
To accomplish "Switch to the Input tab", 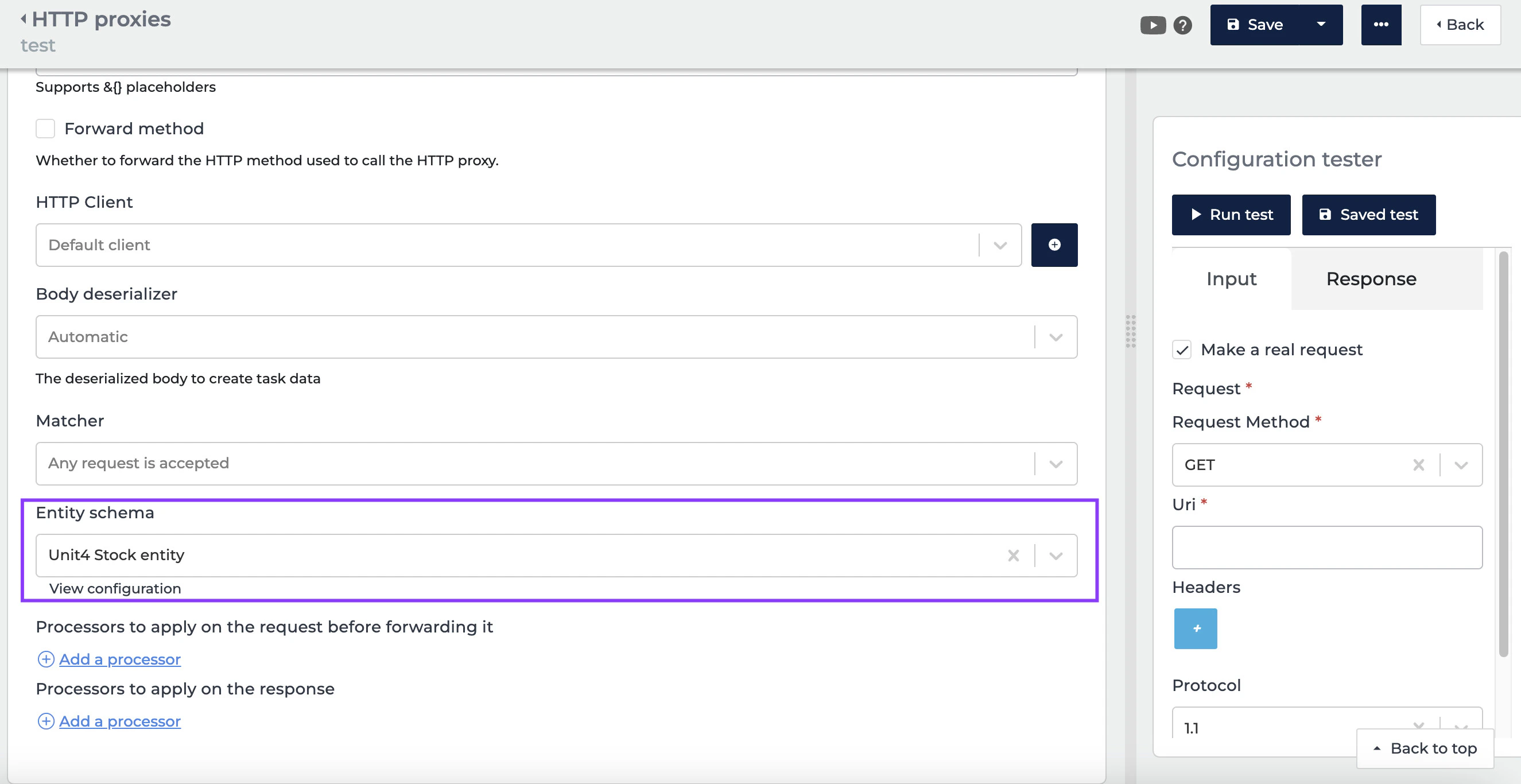I will point(1231,279).
